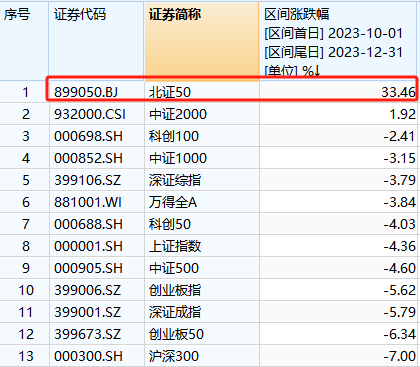Click the -3.84 change value
420x367 pixels.
click(x=399, y=202)
